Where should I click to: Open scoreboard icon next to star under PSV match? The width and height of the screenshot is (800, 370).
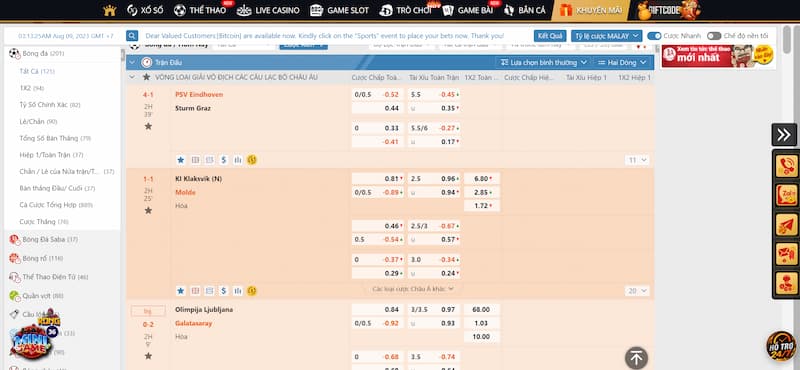(195, 160)
